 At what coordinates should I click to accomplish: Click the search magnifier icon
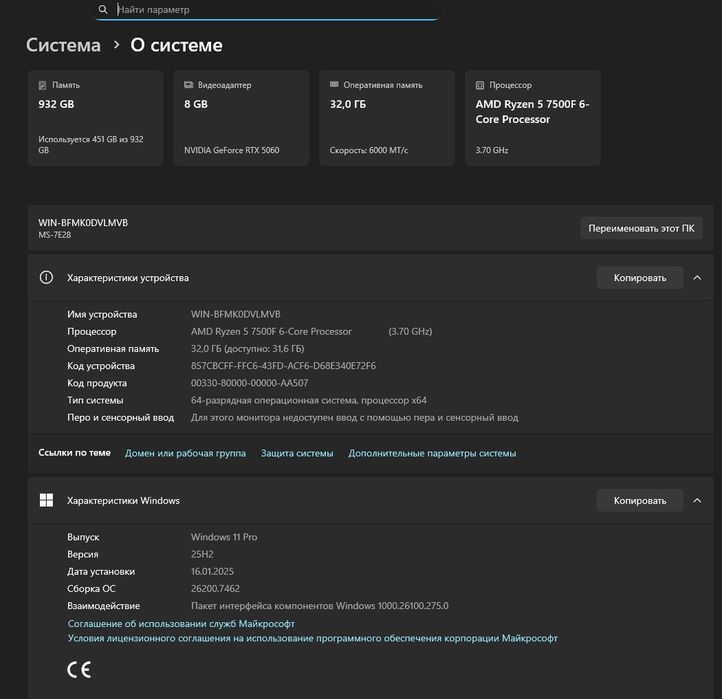[x=103, y=10]
